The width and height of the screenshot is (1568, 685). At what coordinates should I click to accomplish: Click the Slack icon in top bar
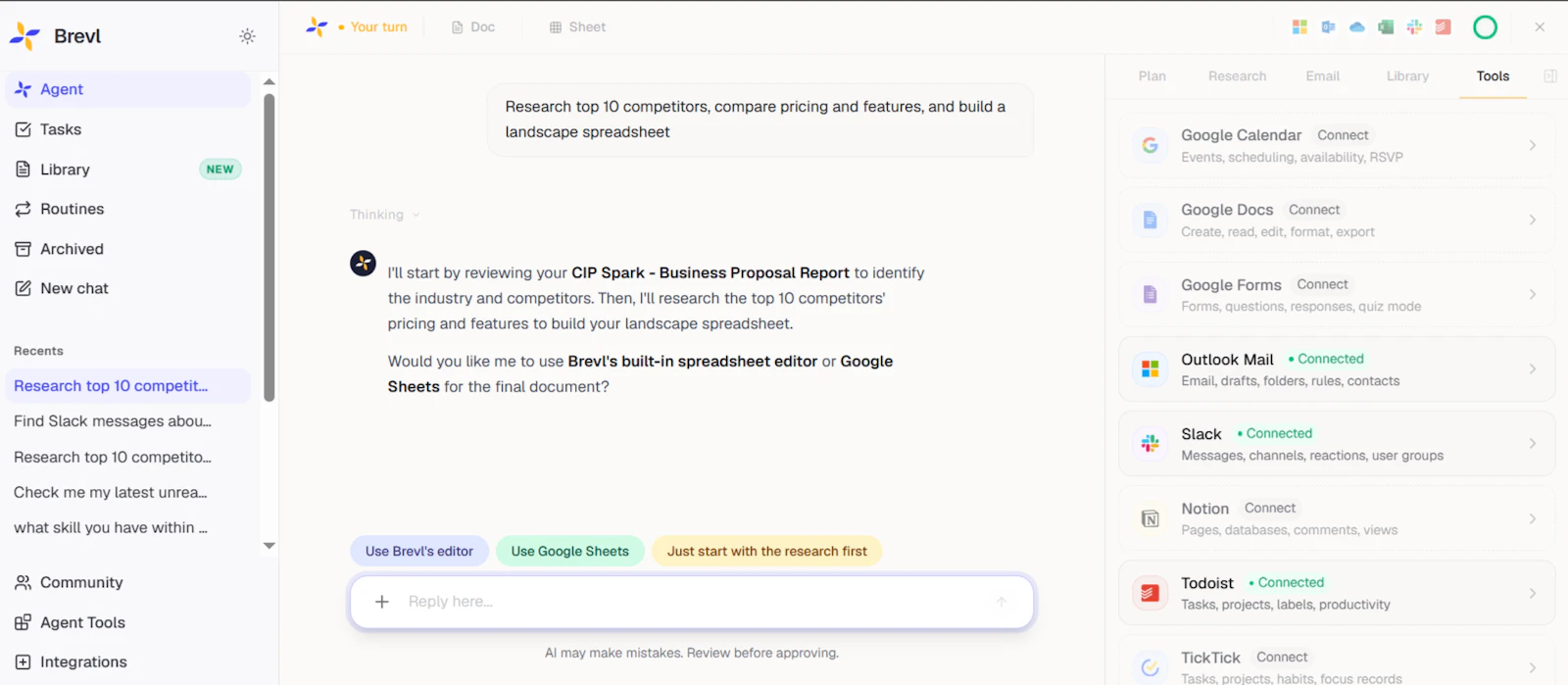pos(1414,27)
